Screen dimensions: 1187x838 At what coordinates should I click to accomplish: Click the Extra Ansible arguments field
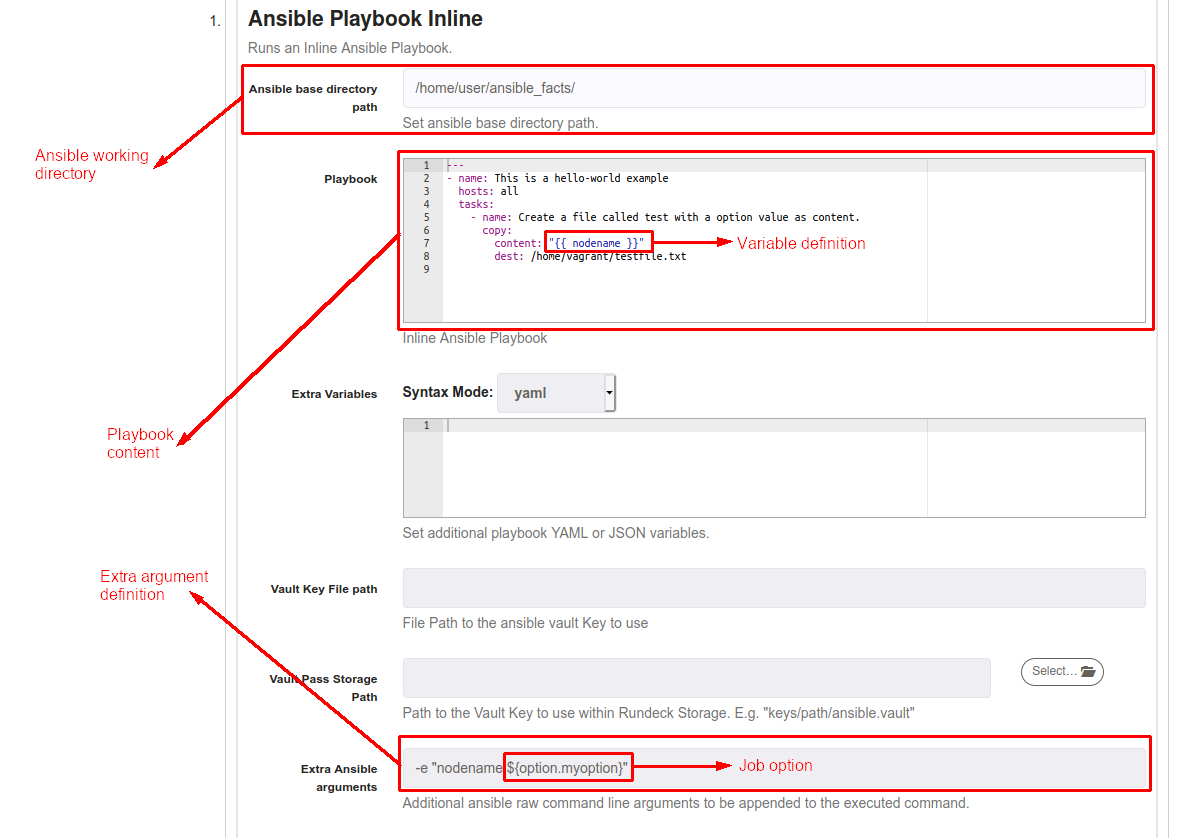[774, 768]
